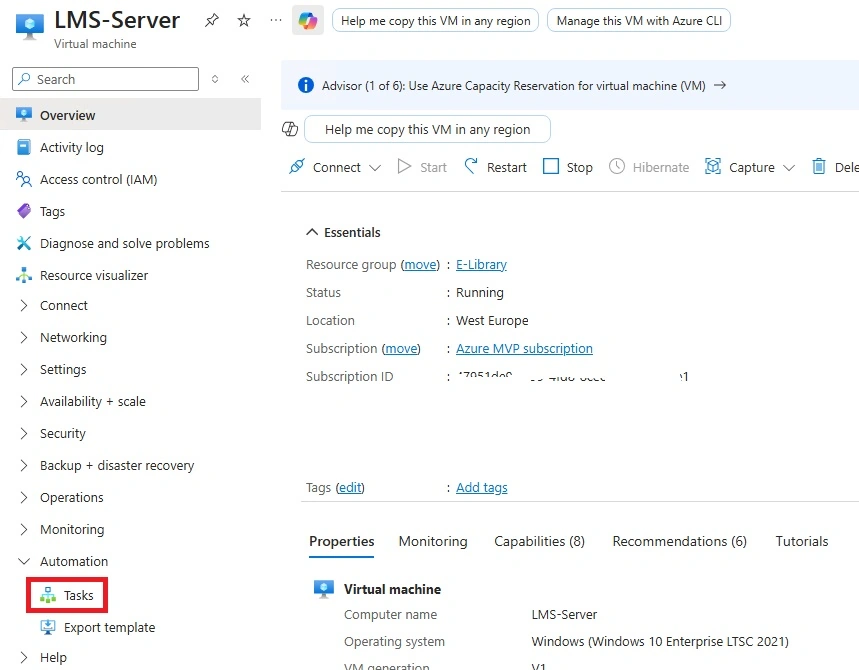Click the Copilot suggestion icon beside prompt
The image size is (859, 670).
click(x=290, y=129)
